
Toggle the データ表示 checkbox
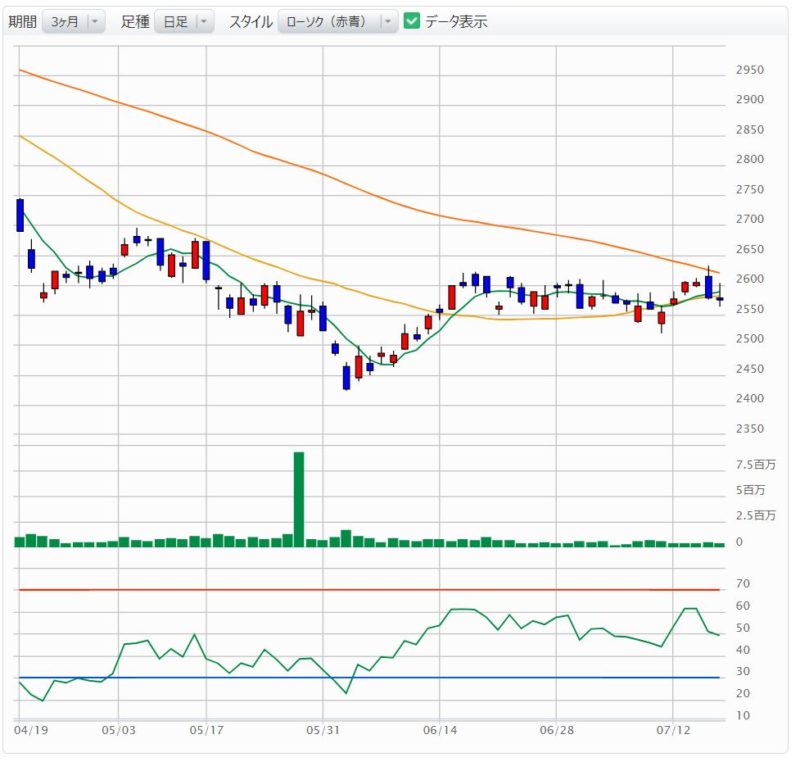[412, 21]
